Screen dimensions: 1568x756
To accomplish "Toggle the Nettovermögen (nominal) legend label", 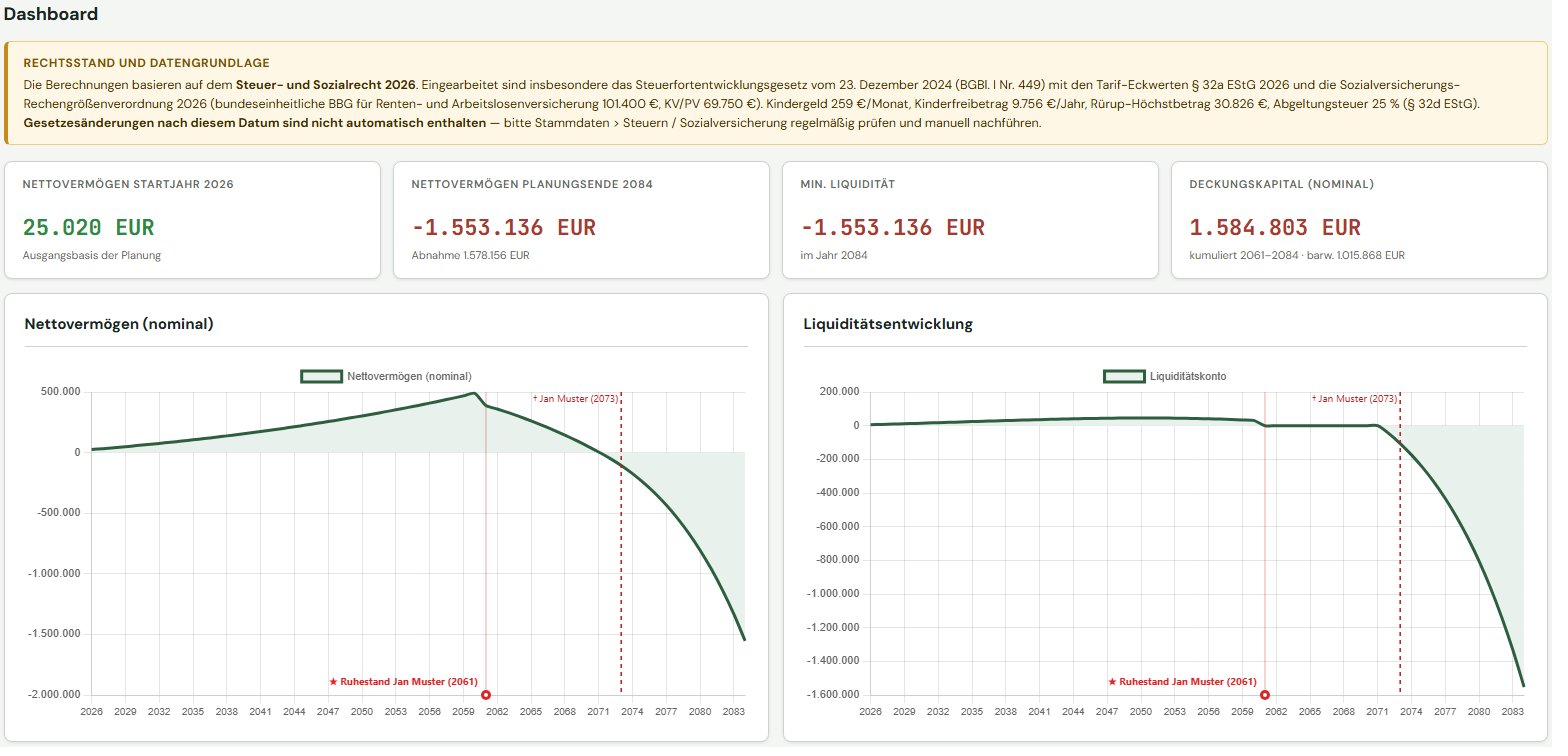I will (x=409, y=377).
